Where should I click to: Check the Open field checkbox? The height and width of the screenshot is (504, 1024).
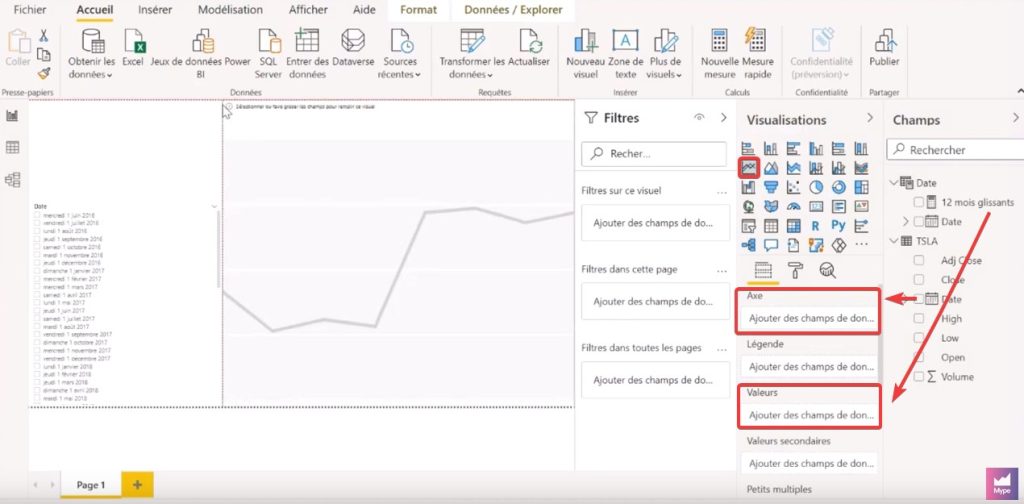[x=919, y=357]
